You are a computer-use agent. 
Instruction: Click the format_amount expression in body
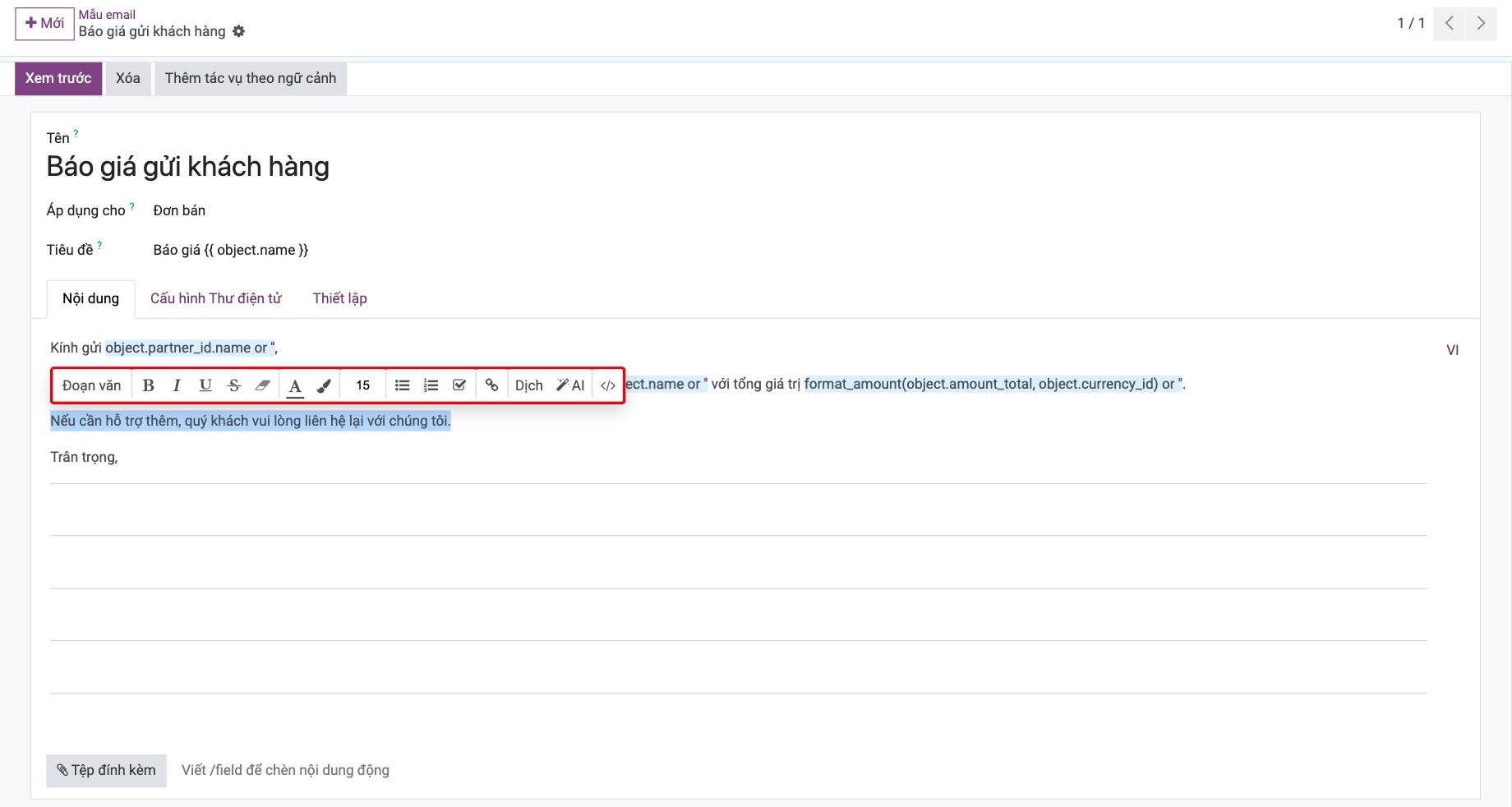[x=993, y=384]
